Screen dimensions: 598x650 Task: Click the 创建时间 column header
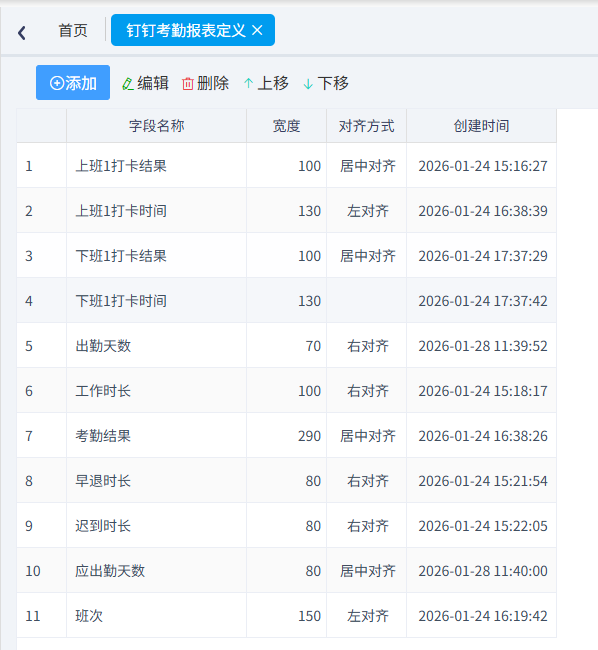tap(481, 126)
